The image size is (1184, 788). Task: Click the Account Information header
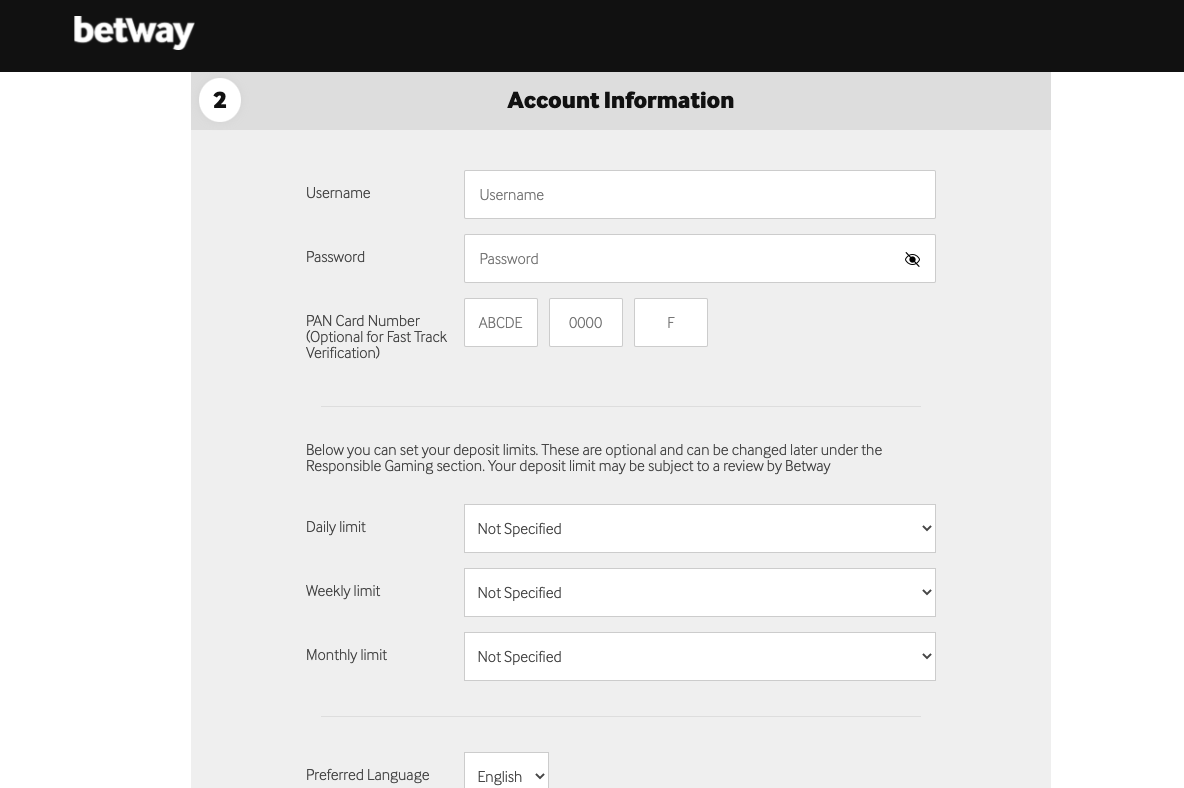point(620,100)
